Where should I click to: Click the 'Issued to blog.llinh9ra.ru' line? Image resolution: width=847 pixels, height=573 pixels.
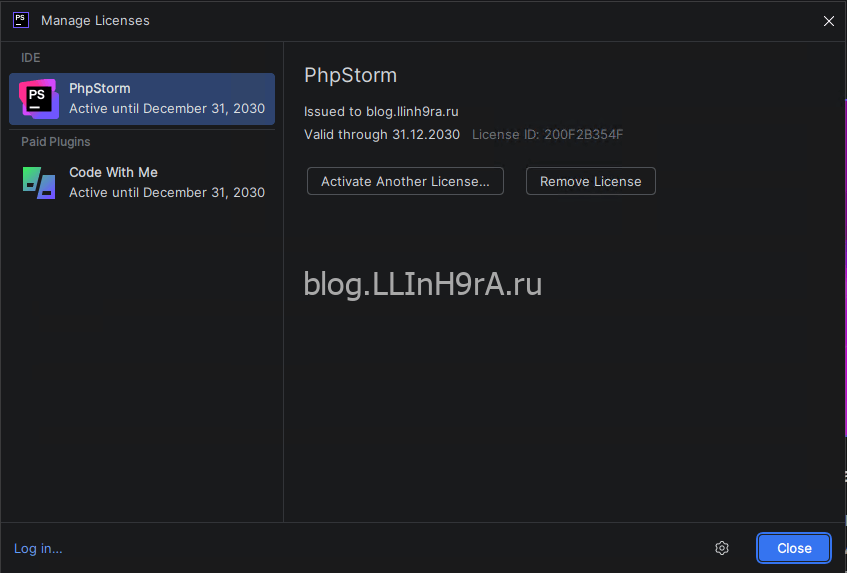point(381,112)
